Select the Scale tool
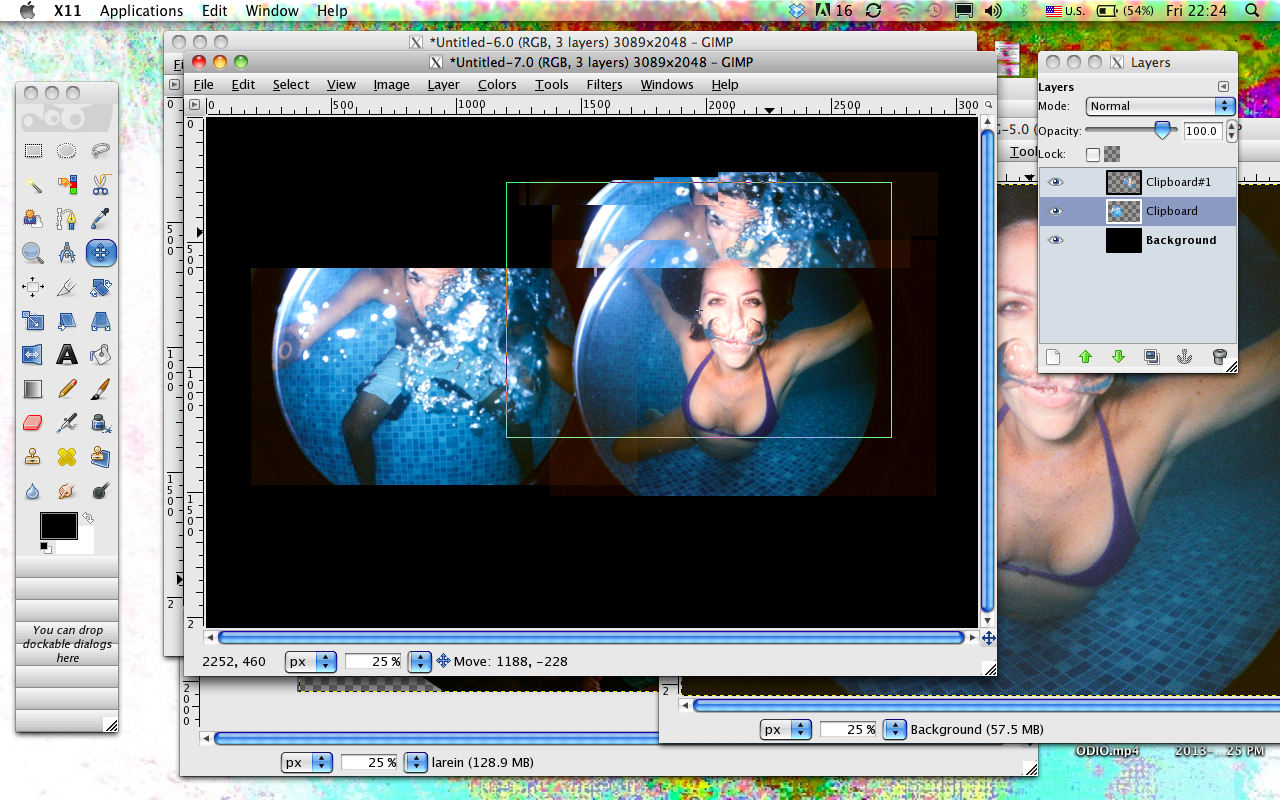 coord(33,322)
